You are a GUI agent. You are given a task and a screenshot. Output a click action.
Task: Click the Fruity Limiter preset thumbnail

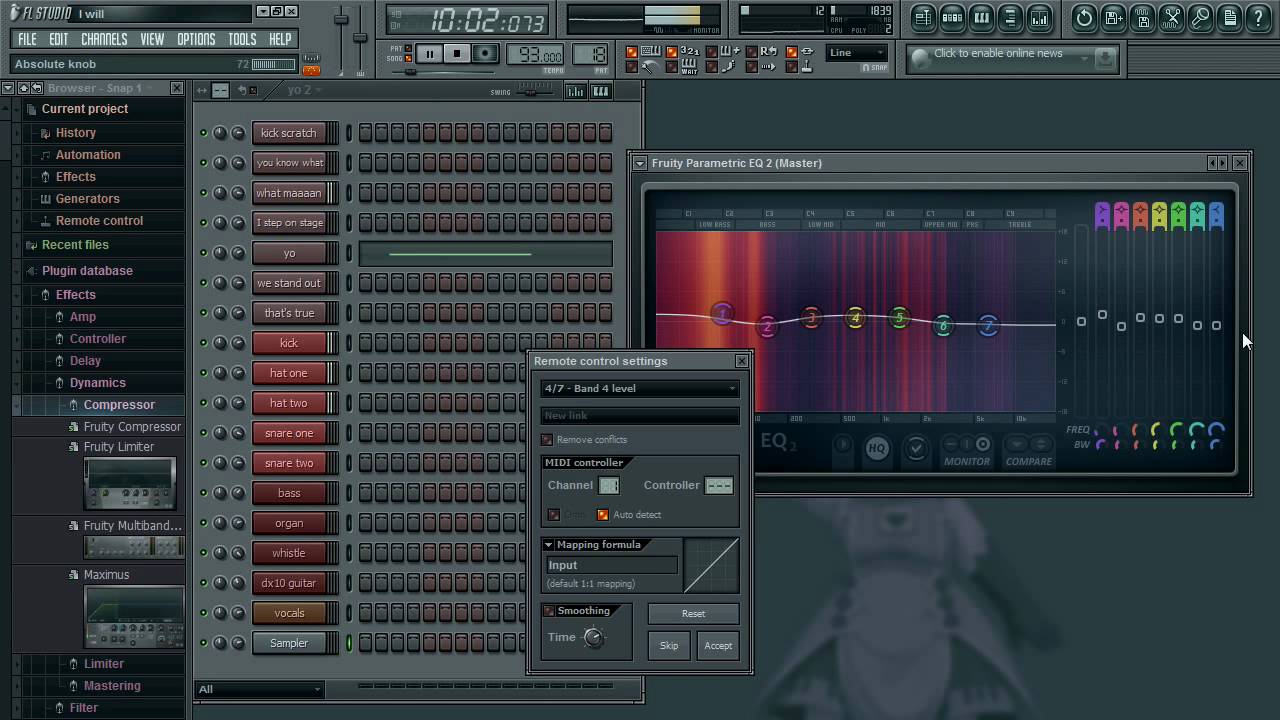pyautogui.click(x=130, y=484)
